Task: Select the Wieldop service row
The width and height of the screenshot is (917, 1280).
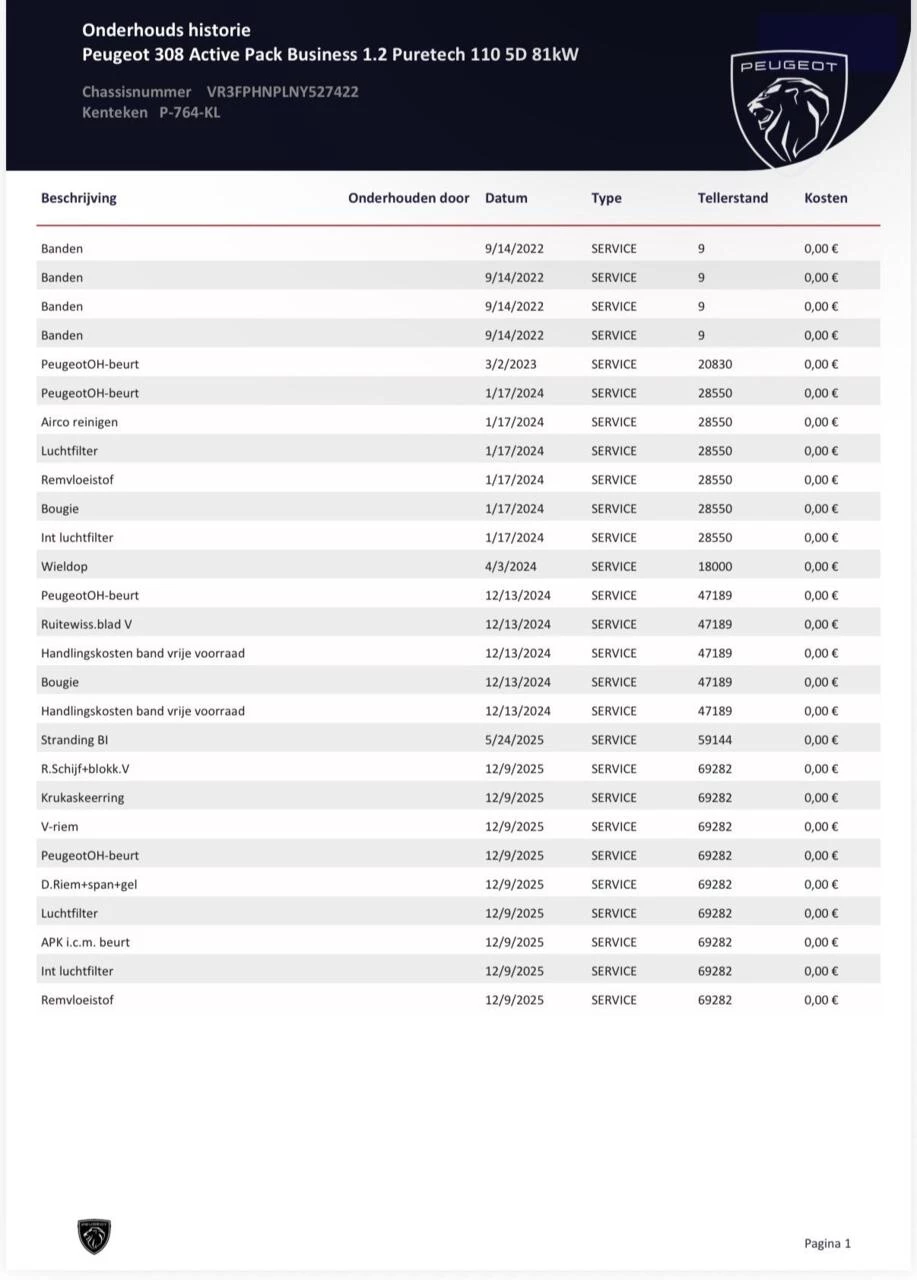Action: pyautogui.click(x=460, y=566)
